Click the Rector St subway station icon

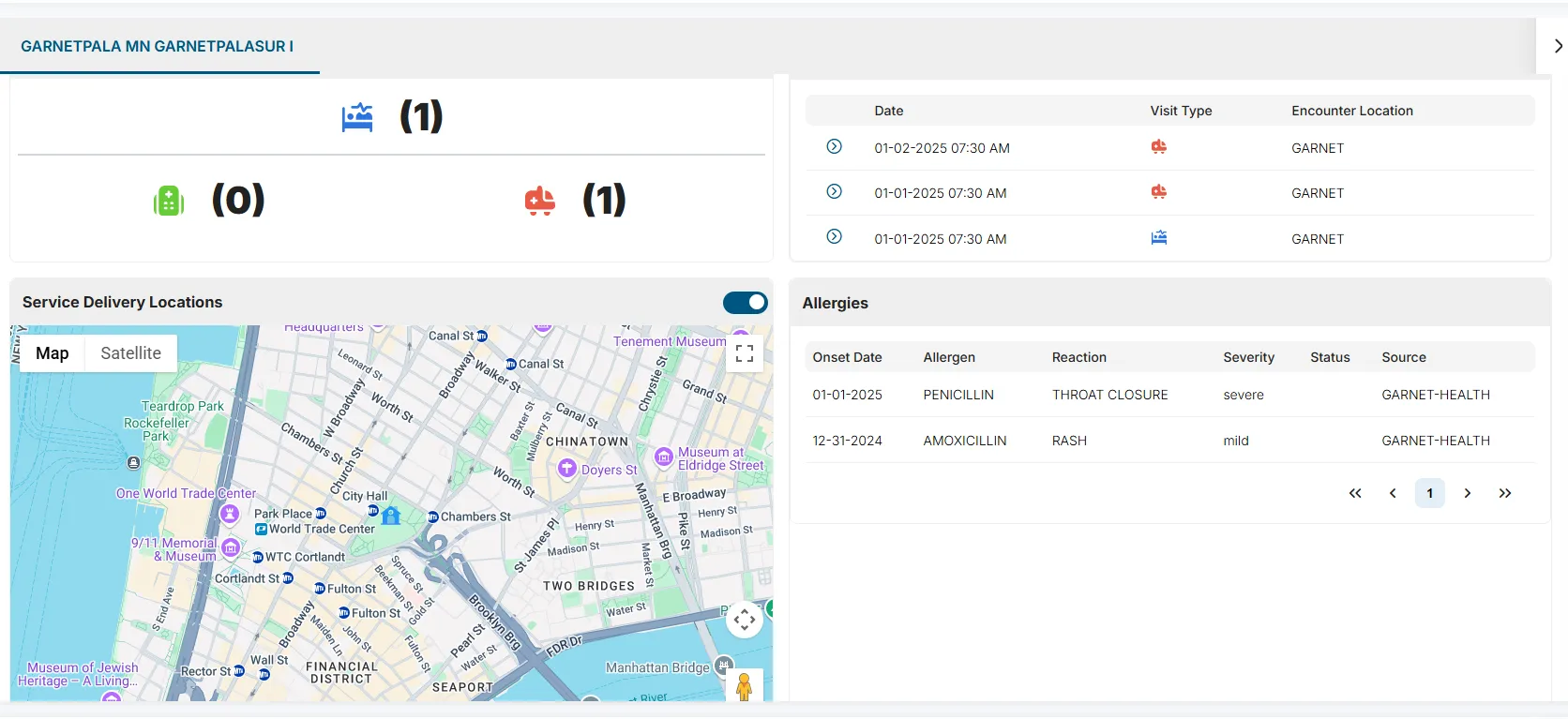[239, 671]
